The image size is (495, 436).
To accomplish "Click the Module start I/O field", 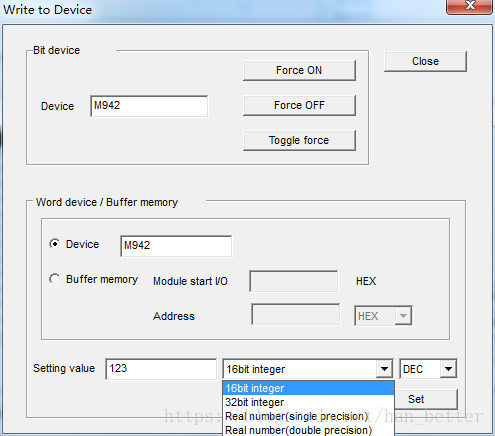I will click(294, 281).
